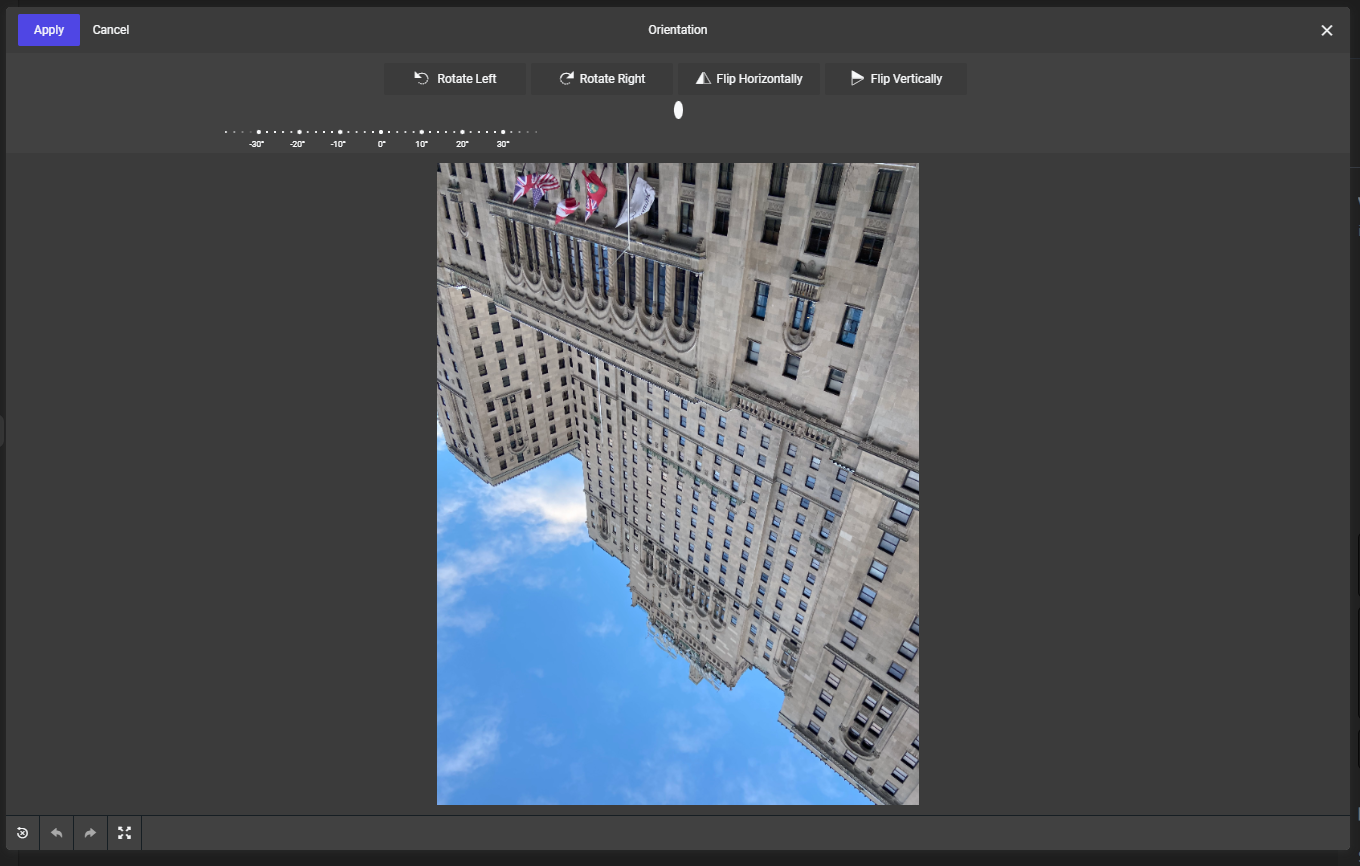Viewport: 1360px width, 866px height.
Task: Toggle fullscreen with the expand arrows icon
Action: click(124, 833)
